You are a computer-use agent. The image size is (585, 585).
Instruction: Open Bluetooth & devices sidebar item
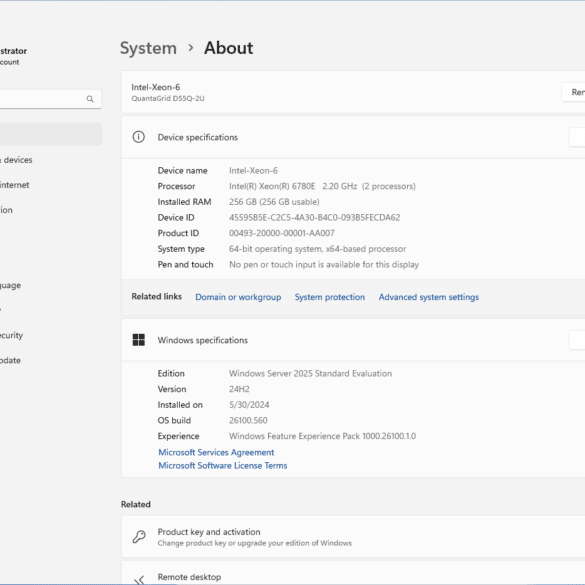point(16,160)
